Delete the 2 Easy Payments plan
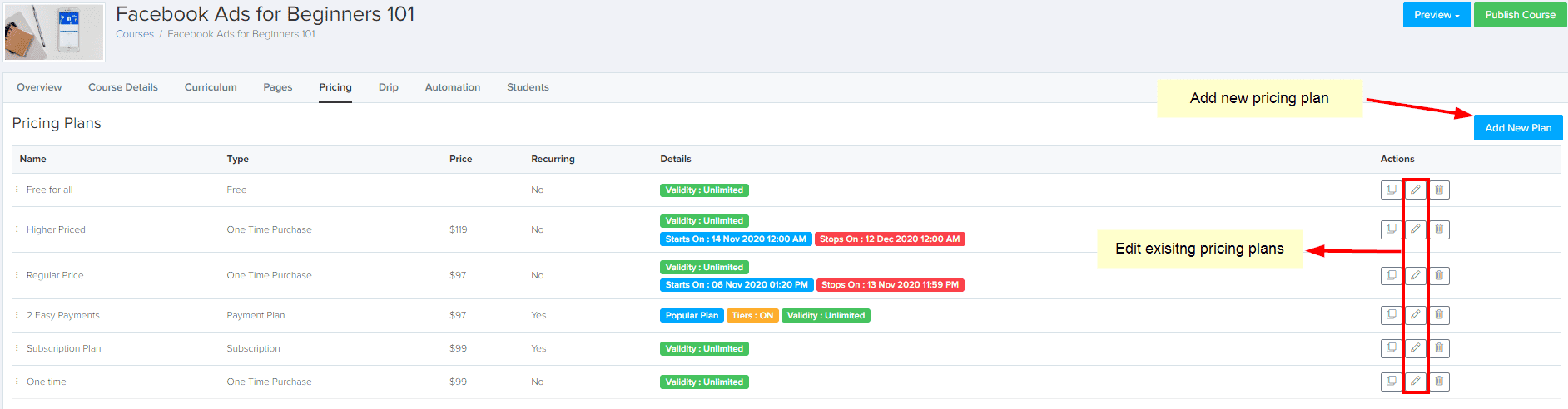 coord(1439,314)
